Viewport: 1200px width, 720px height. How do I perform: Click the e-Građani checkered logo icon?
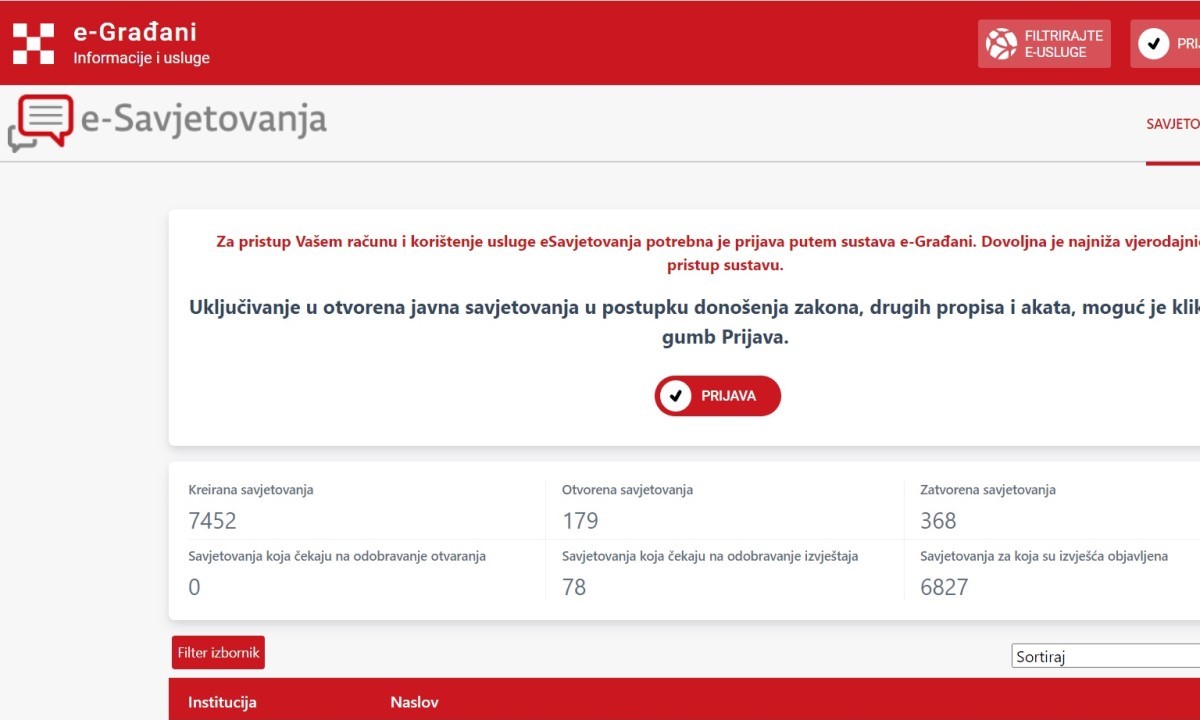click(x=33, y=43)
